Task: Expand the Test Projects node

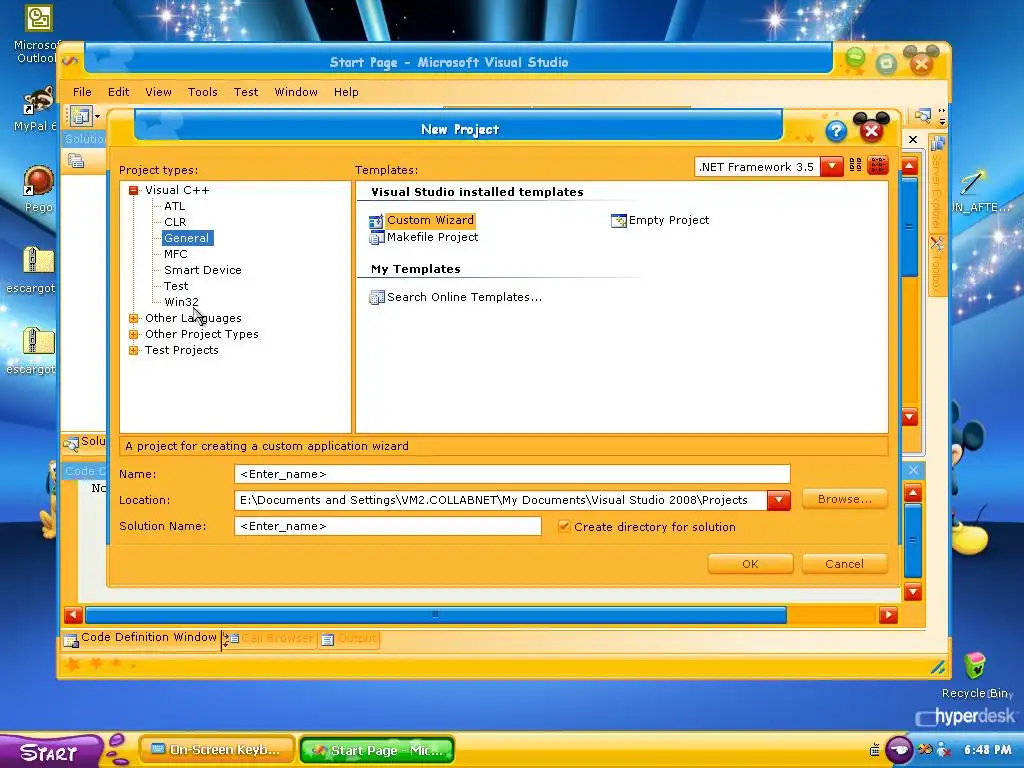Action: point(133,350)
